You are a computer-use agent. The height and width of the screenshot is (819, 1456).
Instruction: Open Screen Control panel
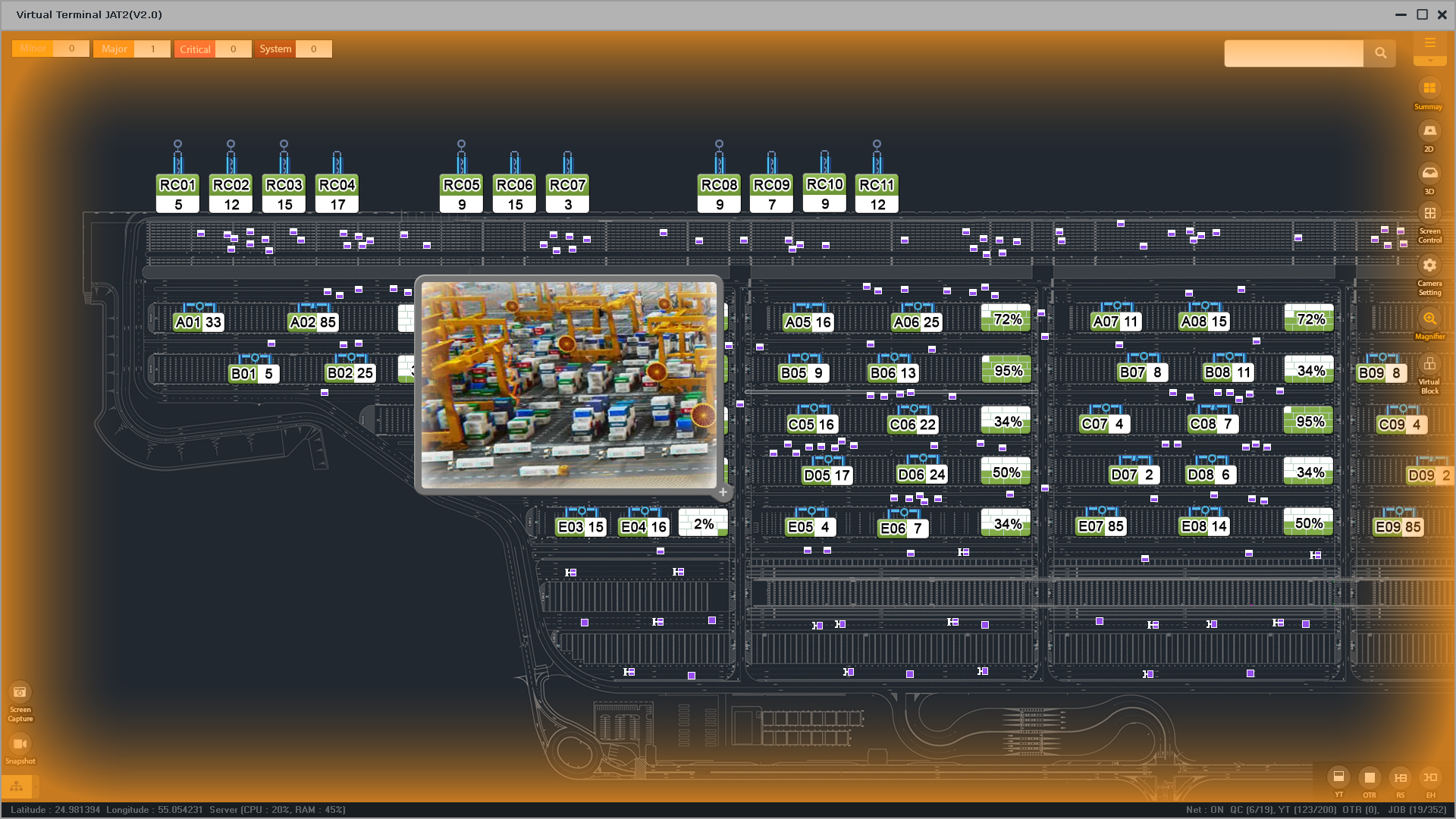click(x=1429, y=215)
